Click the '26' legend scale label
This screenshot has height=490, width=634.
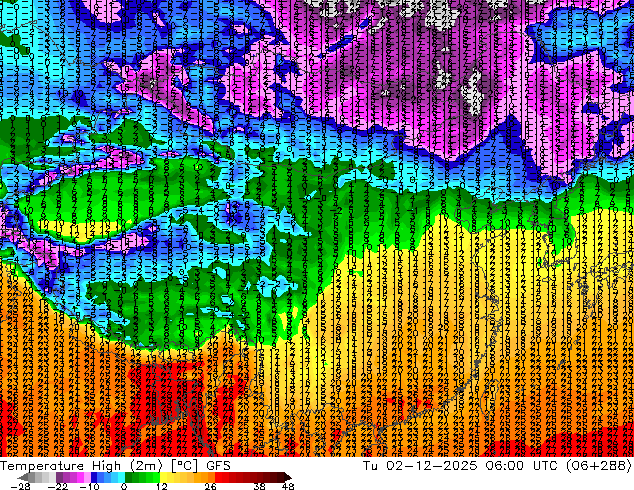210,486
